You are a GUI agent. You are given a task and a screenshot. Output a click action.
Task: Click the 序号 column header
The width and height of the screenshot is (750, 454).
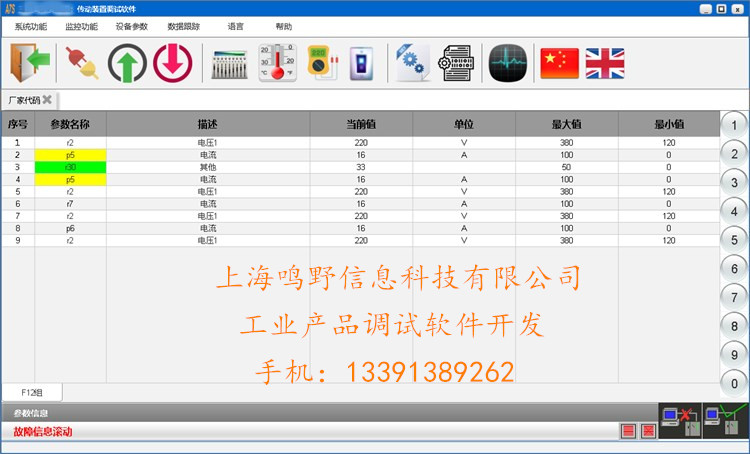tap(18, 124)
